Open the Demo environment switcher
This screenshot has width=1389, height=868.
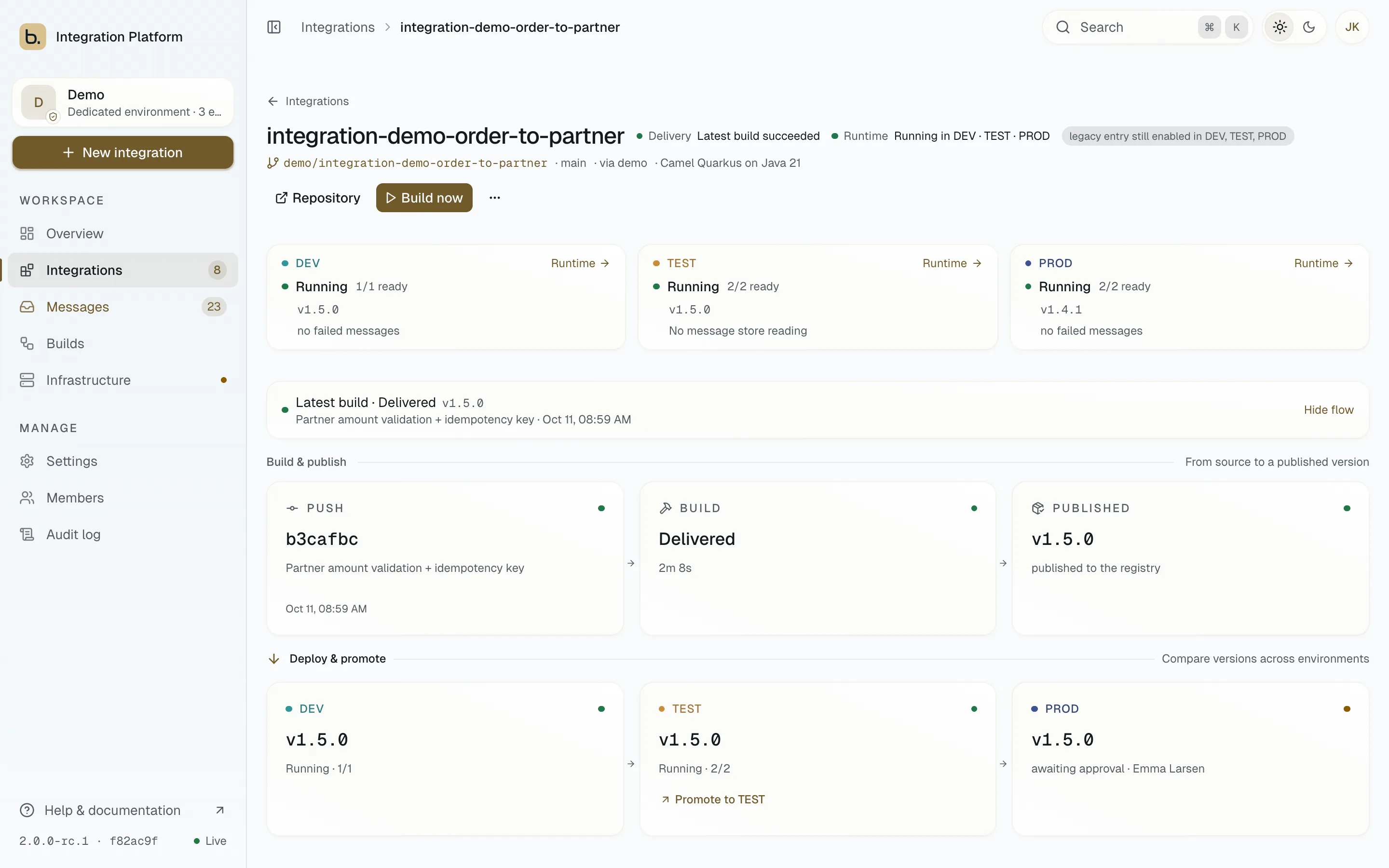click(x=123, y=102)
